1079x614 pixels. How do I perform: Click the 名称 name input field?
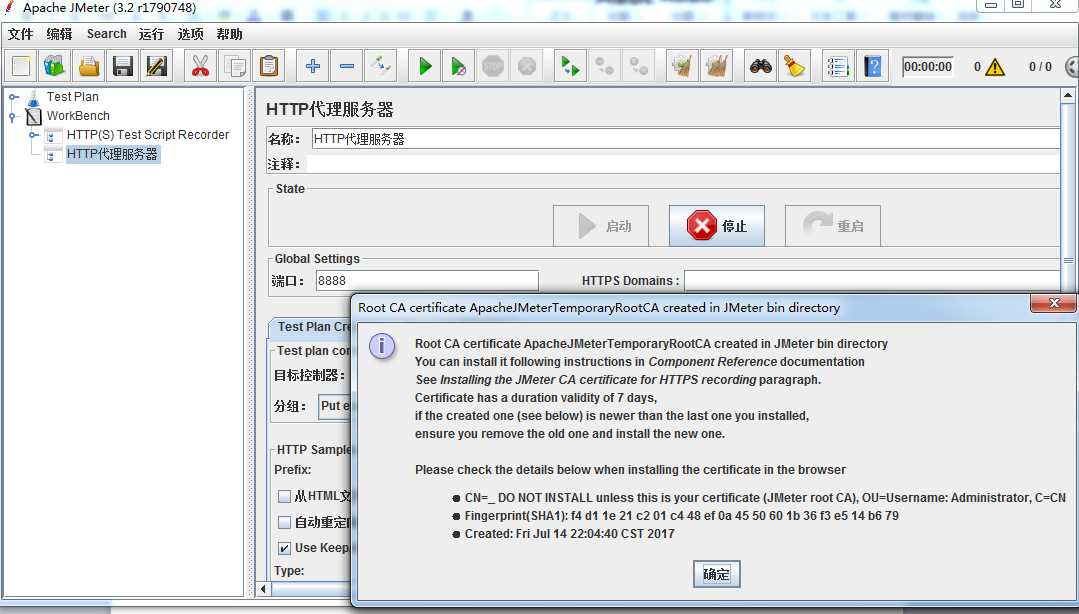(x=685, y=139)
